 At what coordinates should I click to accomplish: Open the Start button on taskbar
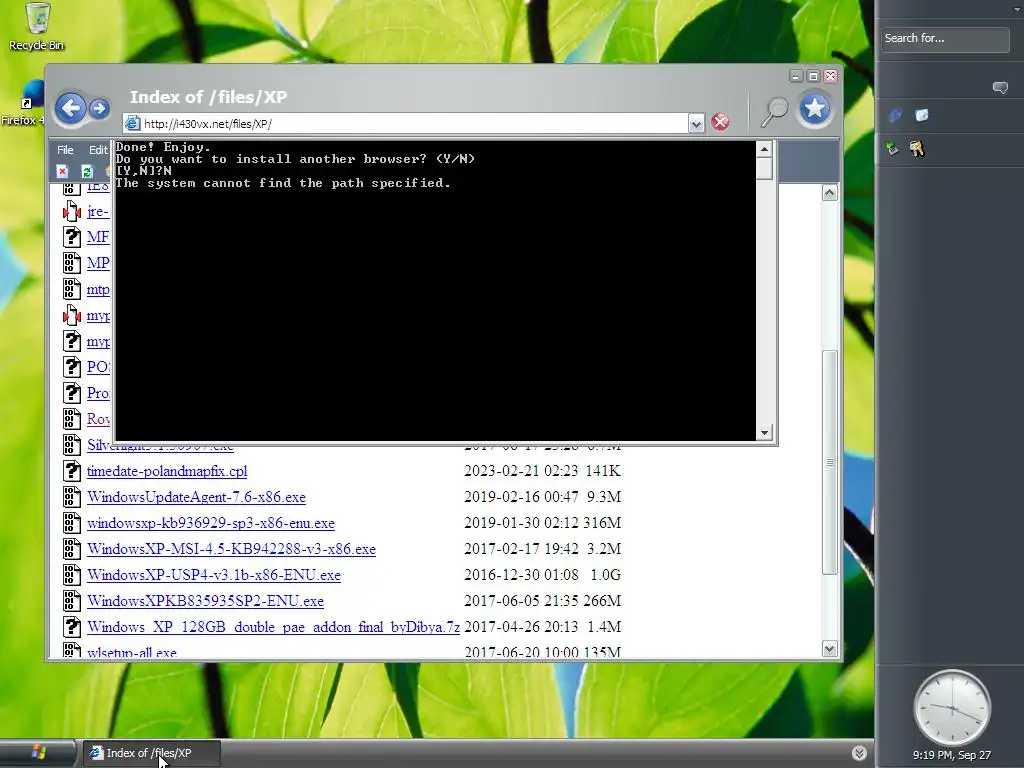point(37,752)
